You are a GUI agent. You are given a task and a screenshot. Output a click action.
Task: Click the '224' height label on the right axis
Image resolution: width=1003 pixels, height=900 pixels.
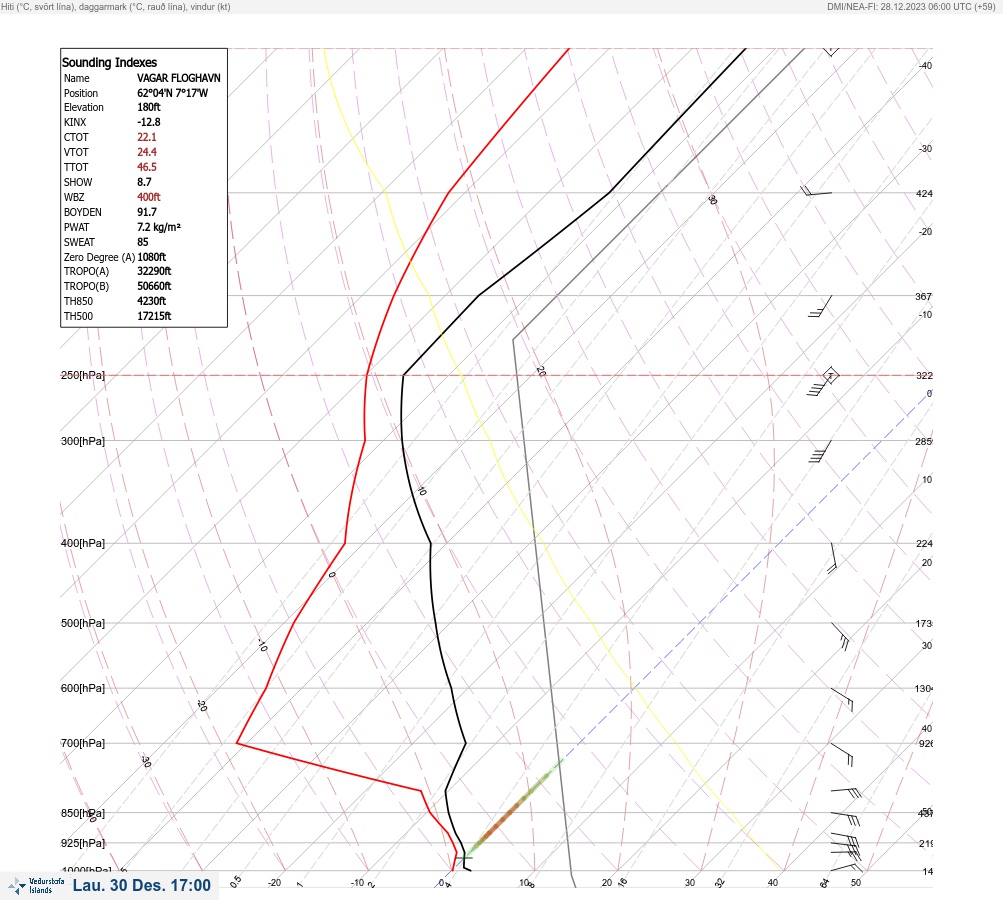pos(924,544)
